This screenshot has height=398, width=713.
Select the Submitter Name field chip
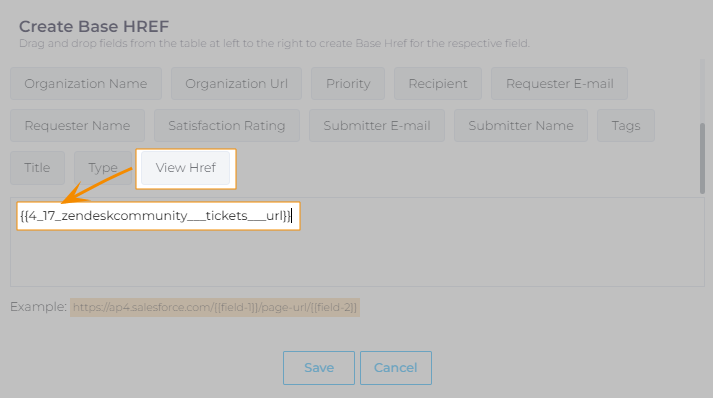(521, 126)
